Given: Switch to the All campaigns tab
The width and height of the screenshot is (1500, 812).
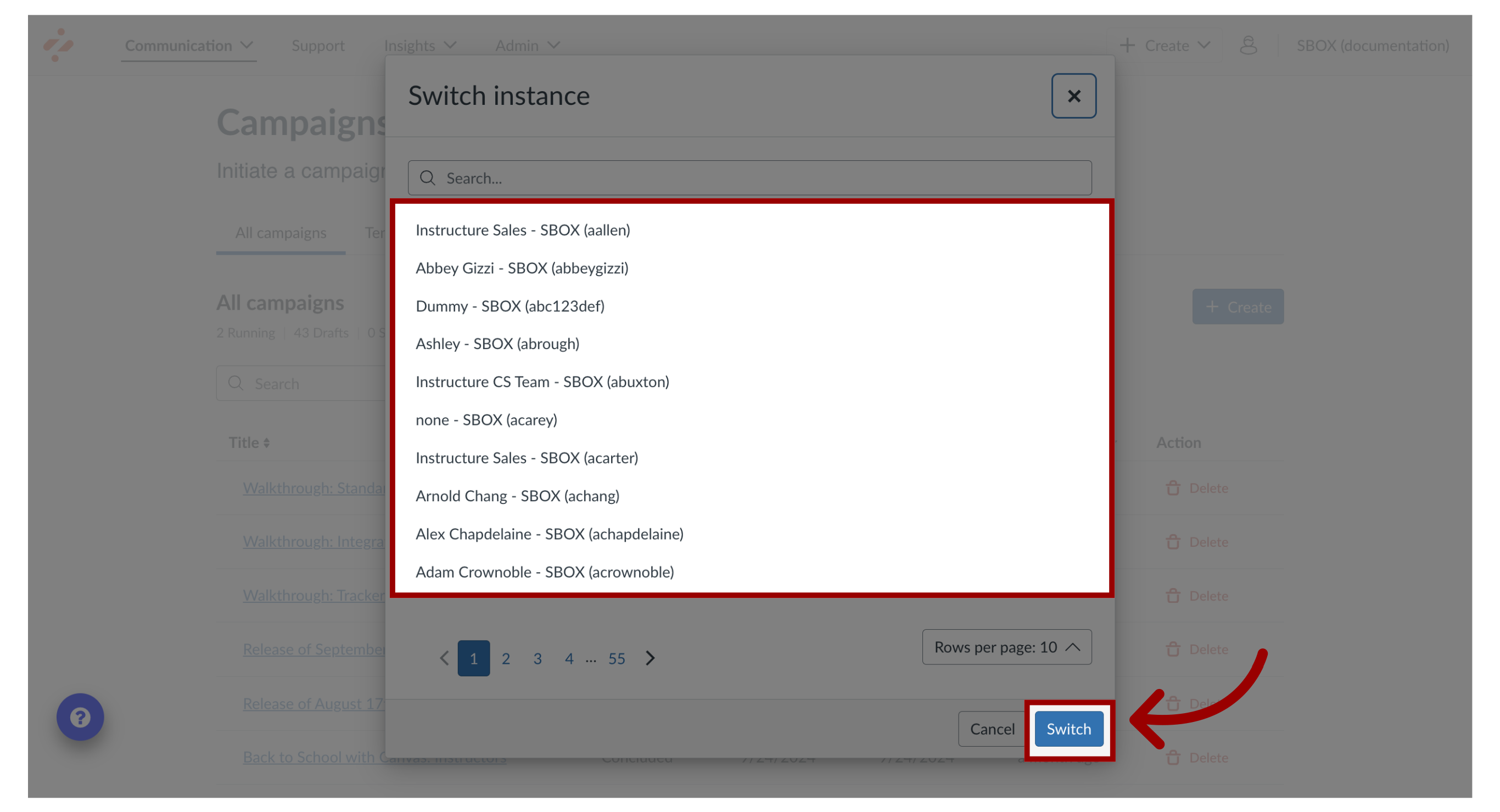Looking at the screenshot, I should [281, 232].
